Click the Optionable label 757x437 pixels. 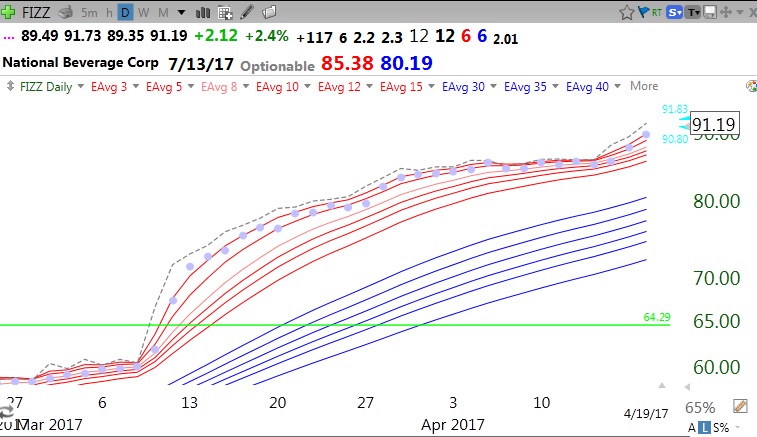(277, 66)
